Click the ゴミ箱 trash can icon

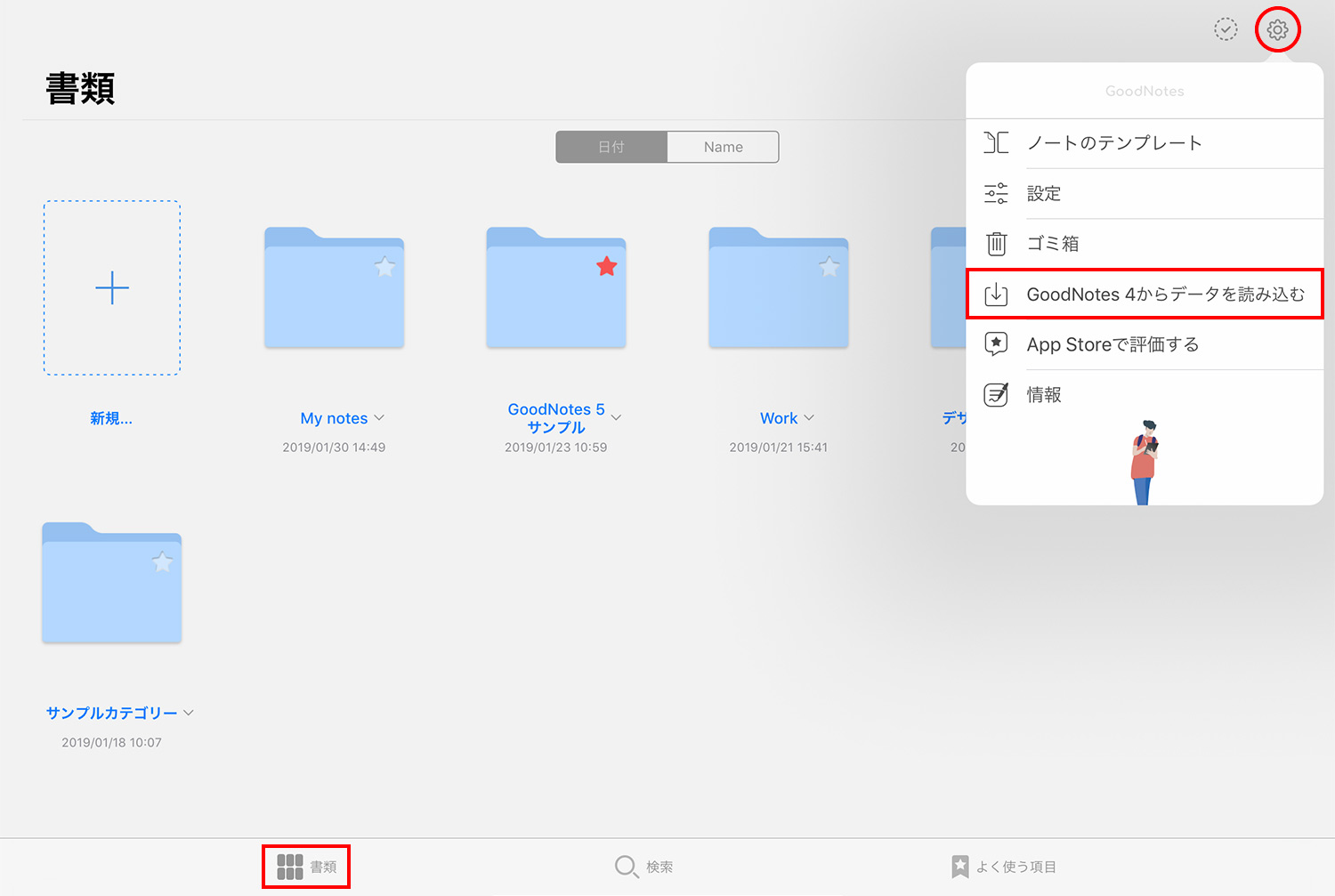pos(996,243)
